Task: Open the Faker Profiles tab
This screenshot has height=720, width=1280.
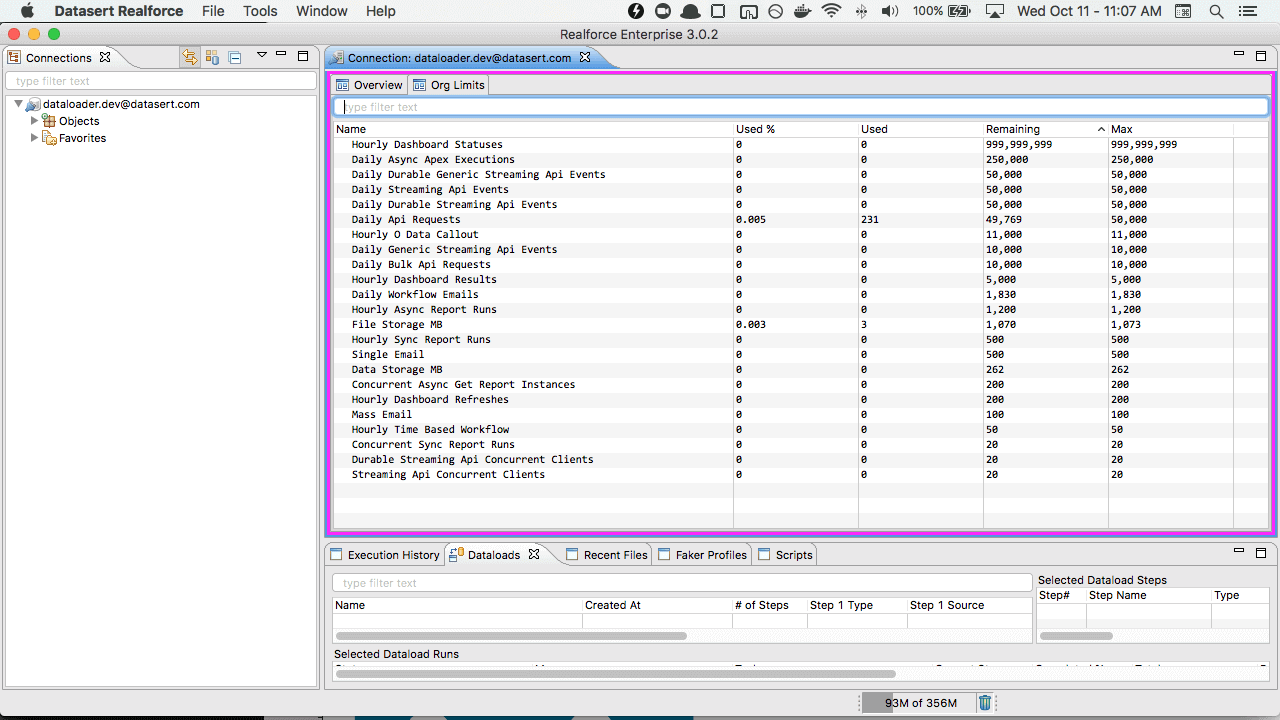Action: (x=702, y=554)
